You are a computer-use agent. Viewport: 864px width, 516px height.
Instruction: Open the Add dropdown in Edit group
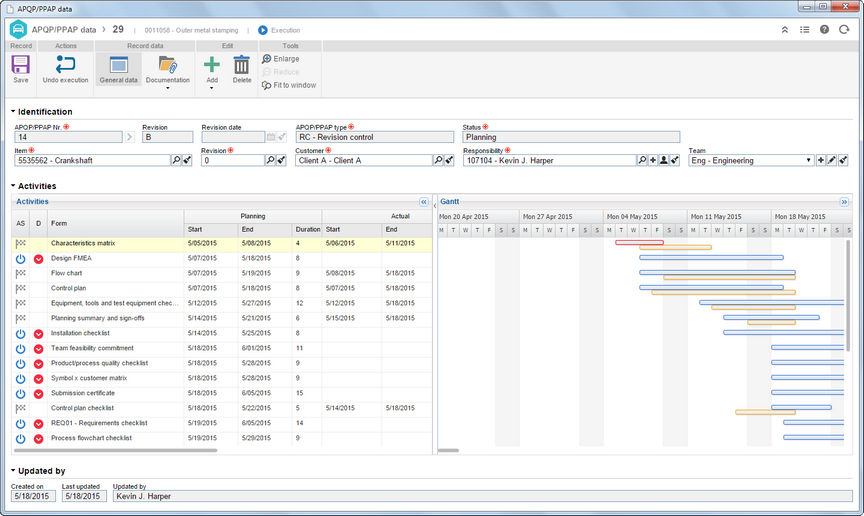pyautogui.click(x=212, y=72)
